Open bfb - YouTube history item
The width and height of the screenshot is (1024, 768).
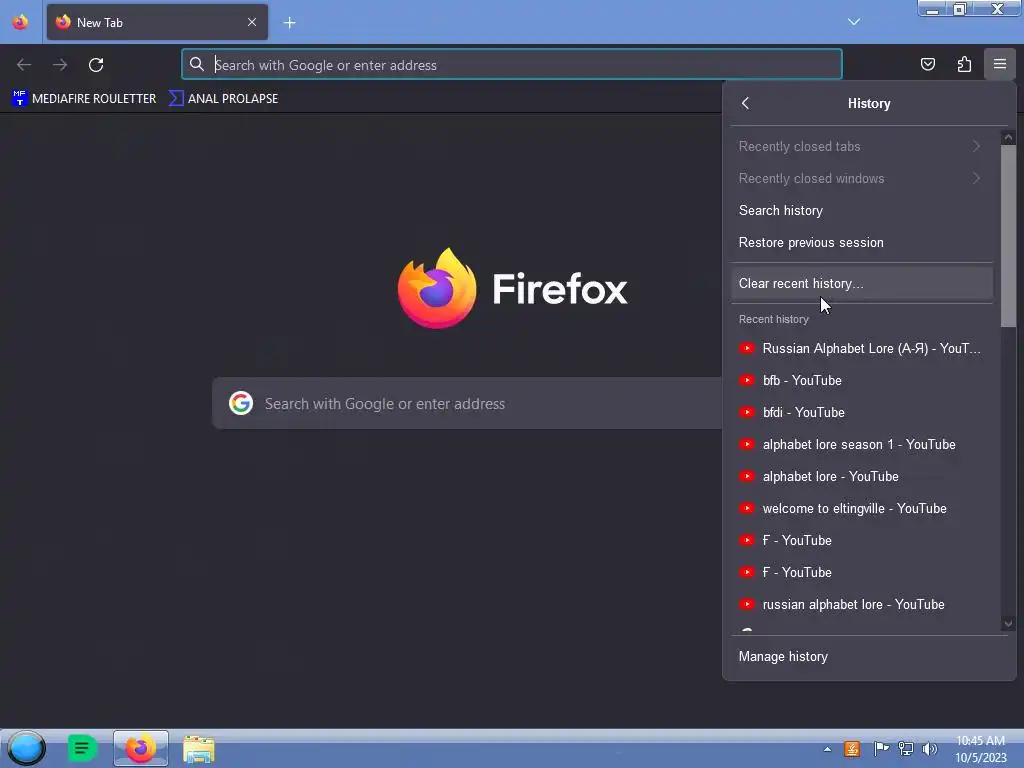click(x=861, y=380)
